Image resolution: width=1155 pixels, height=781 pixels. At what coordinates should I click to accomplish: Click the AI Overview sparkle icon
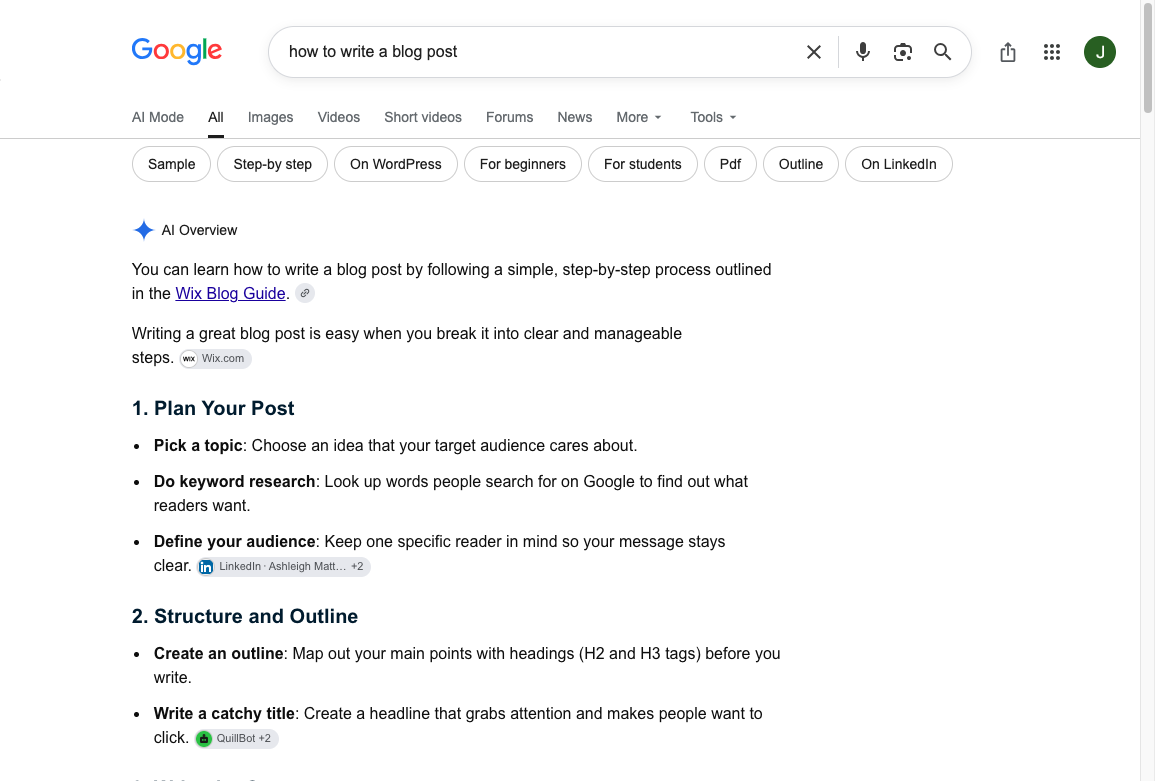(x=143, y=230)
